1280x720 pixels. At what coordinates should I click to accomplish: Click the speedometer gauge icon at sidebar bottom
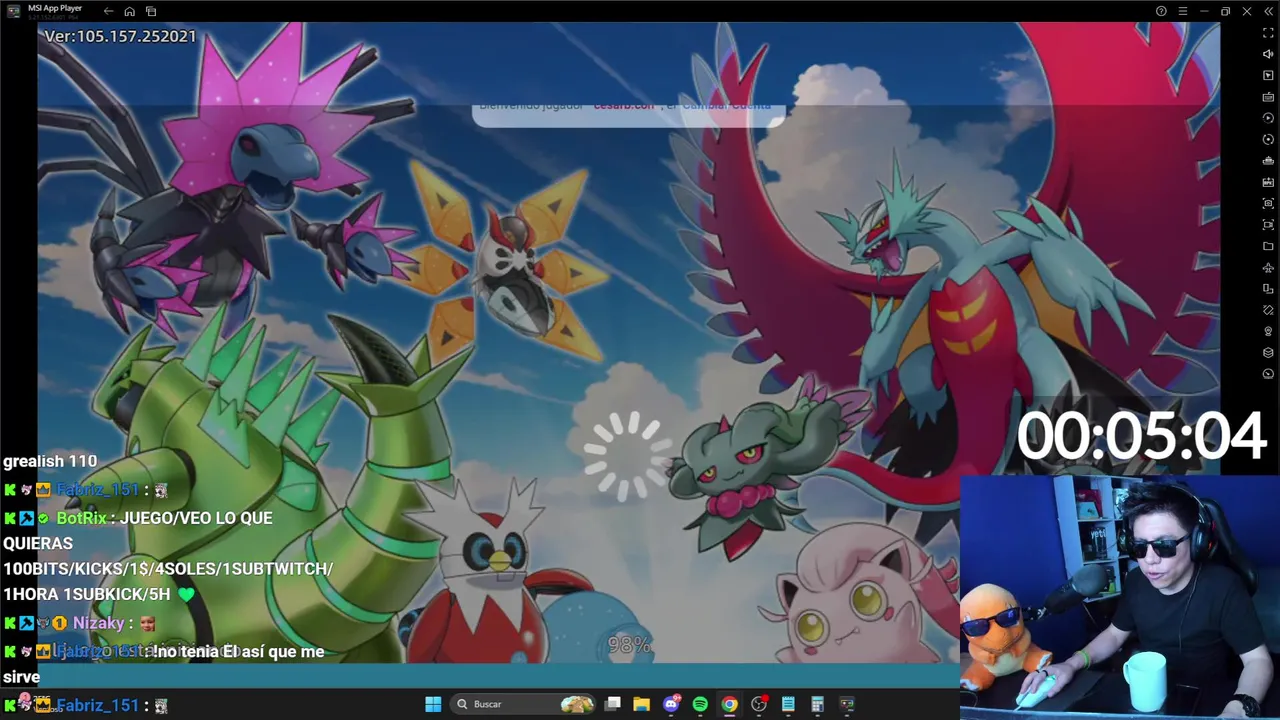pos(1268,374)
